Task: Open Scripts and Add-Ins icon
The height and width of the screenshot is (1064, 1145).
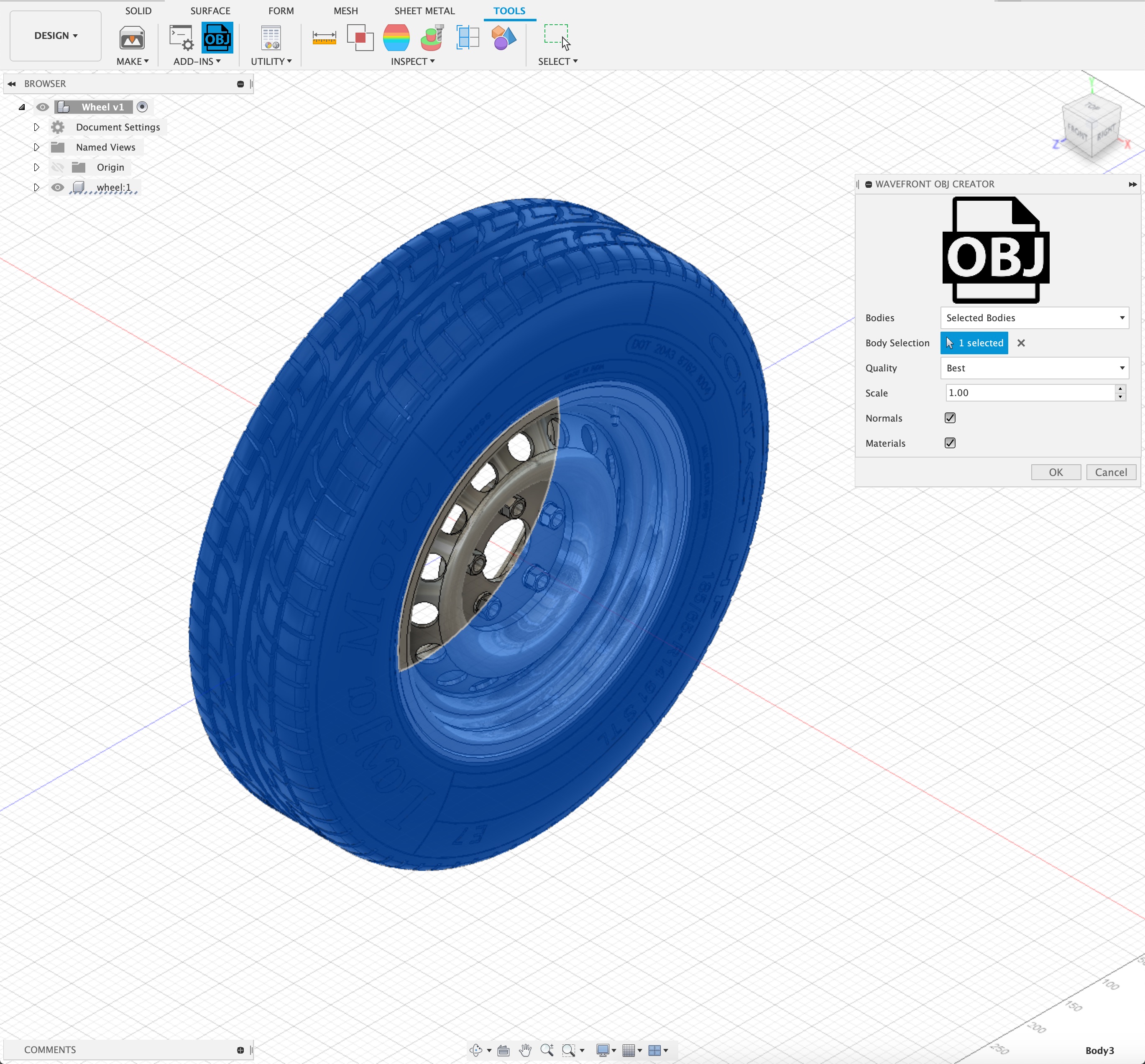Action: coord(181,38)
